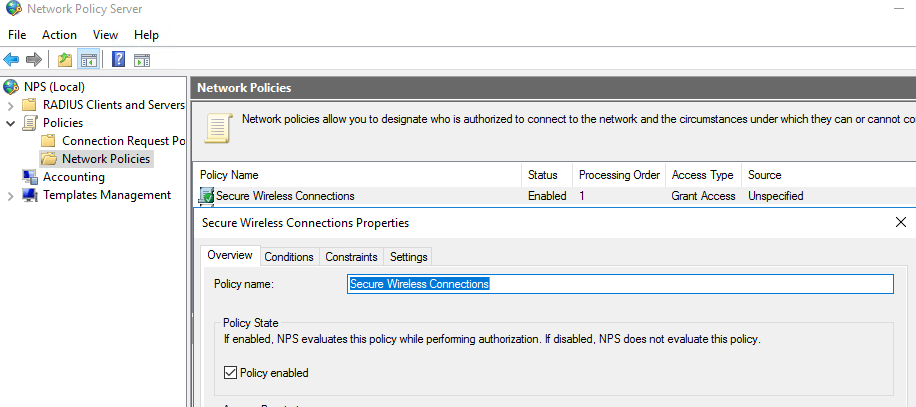
Task: Select RADIUS Clients and Servers tree label
Action: 114,105
